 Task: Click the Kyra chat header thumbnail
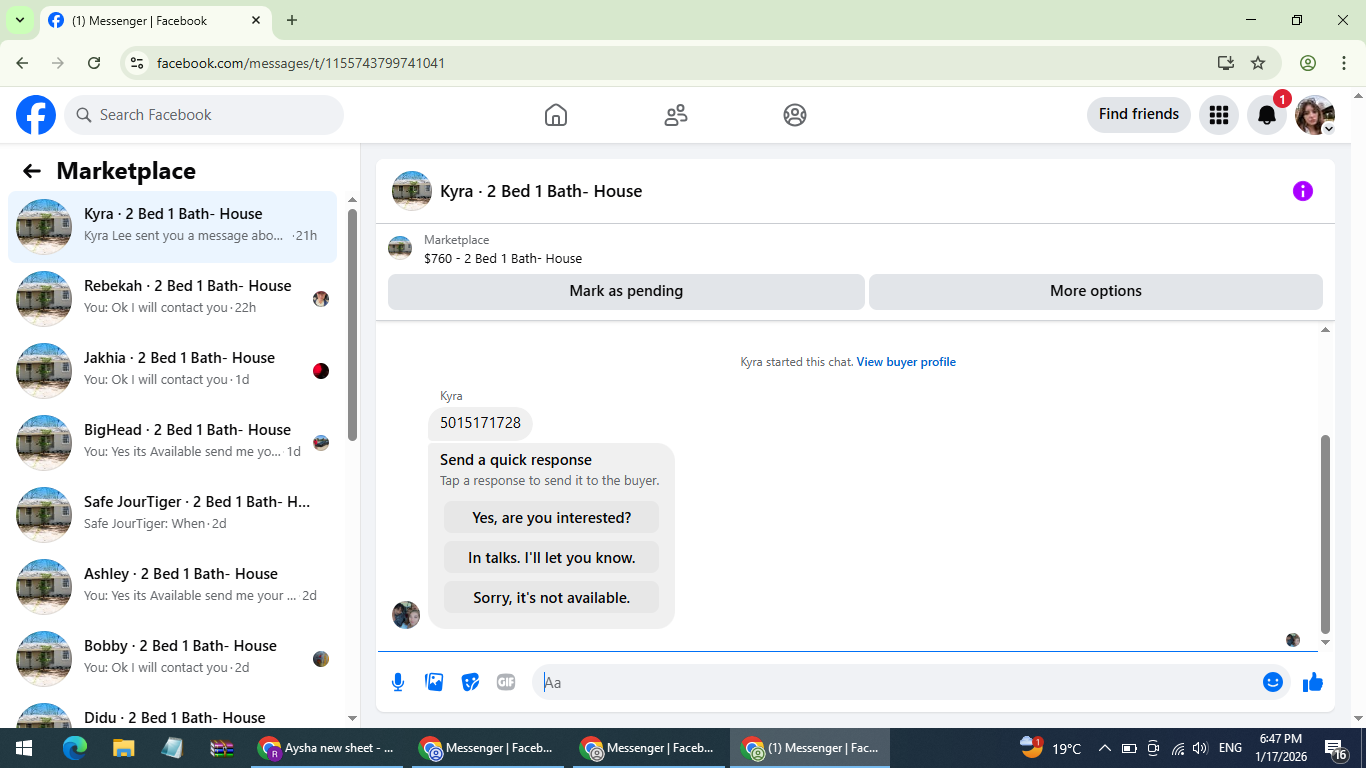click(411, 191)
